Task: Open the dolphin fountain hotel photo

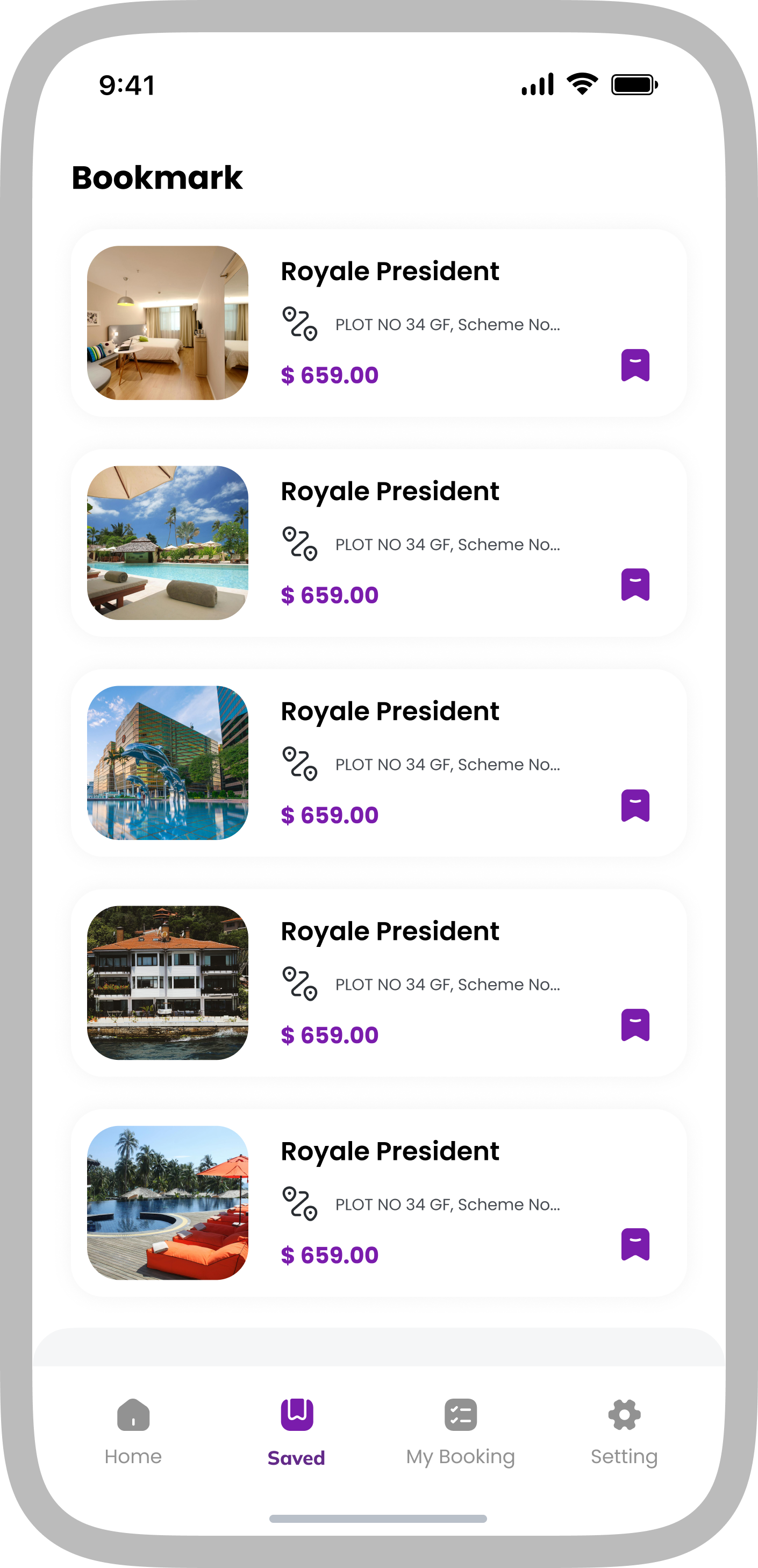Action: point(168,762)
